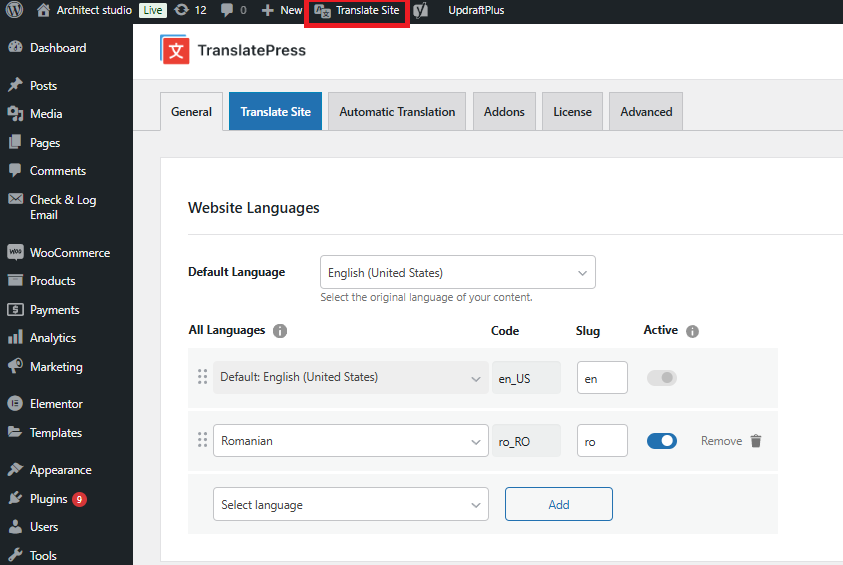Click the Payments dollar icon
The height and width of the screenshot is (565, 843).
[16, 310]
